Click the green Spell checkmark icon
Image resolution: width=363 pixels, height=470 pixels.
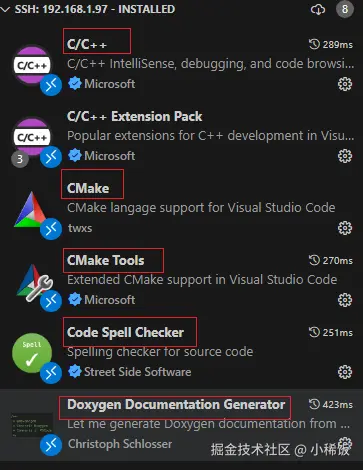point(32,353)
